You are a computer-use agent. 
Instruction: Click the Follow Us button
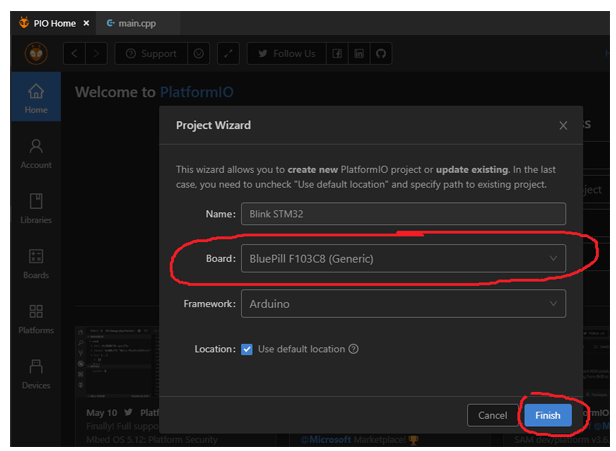(286, 54)
